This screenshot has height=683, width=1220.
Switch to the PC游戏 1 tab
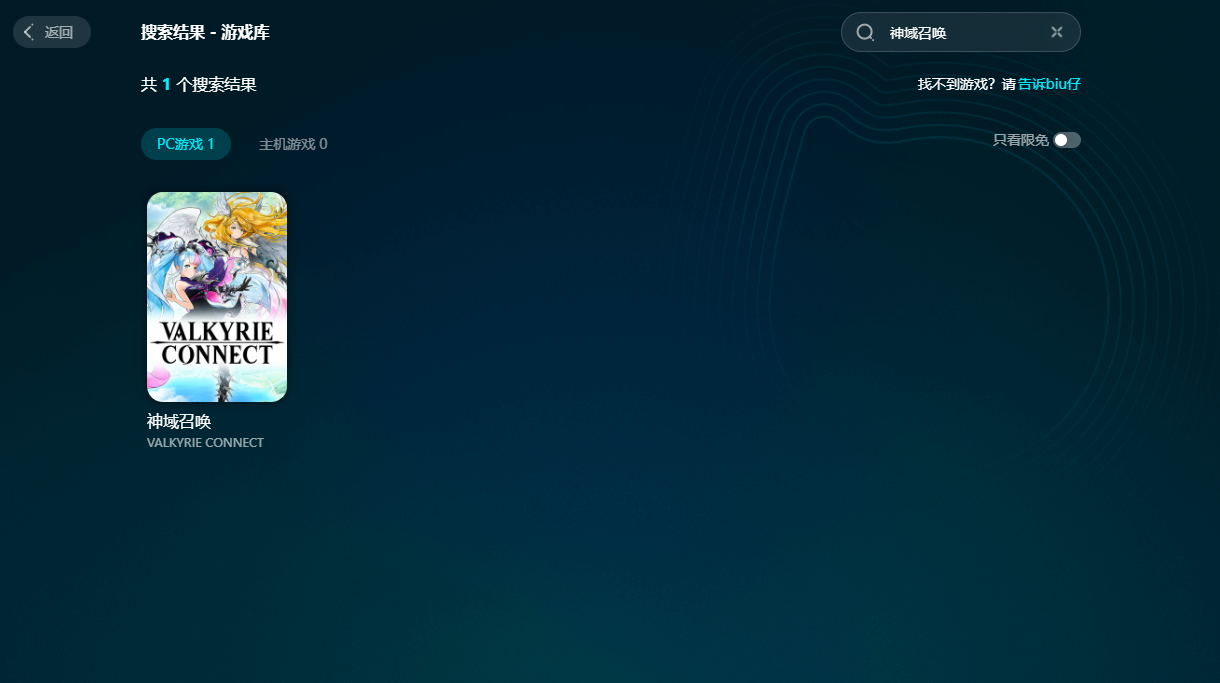pos(186,144)
